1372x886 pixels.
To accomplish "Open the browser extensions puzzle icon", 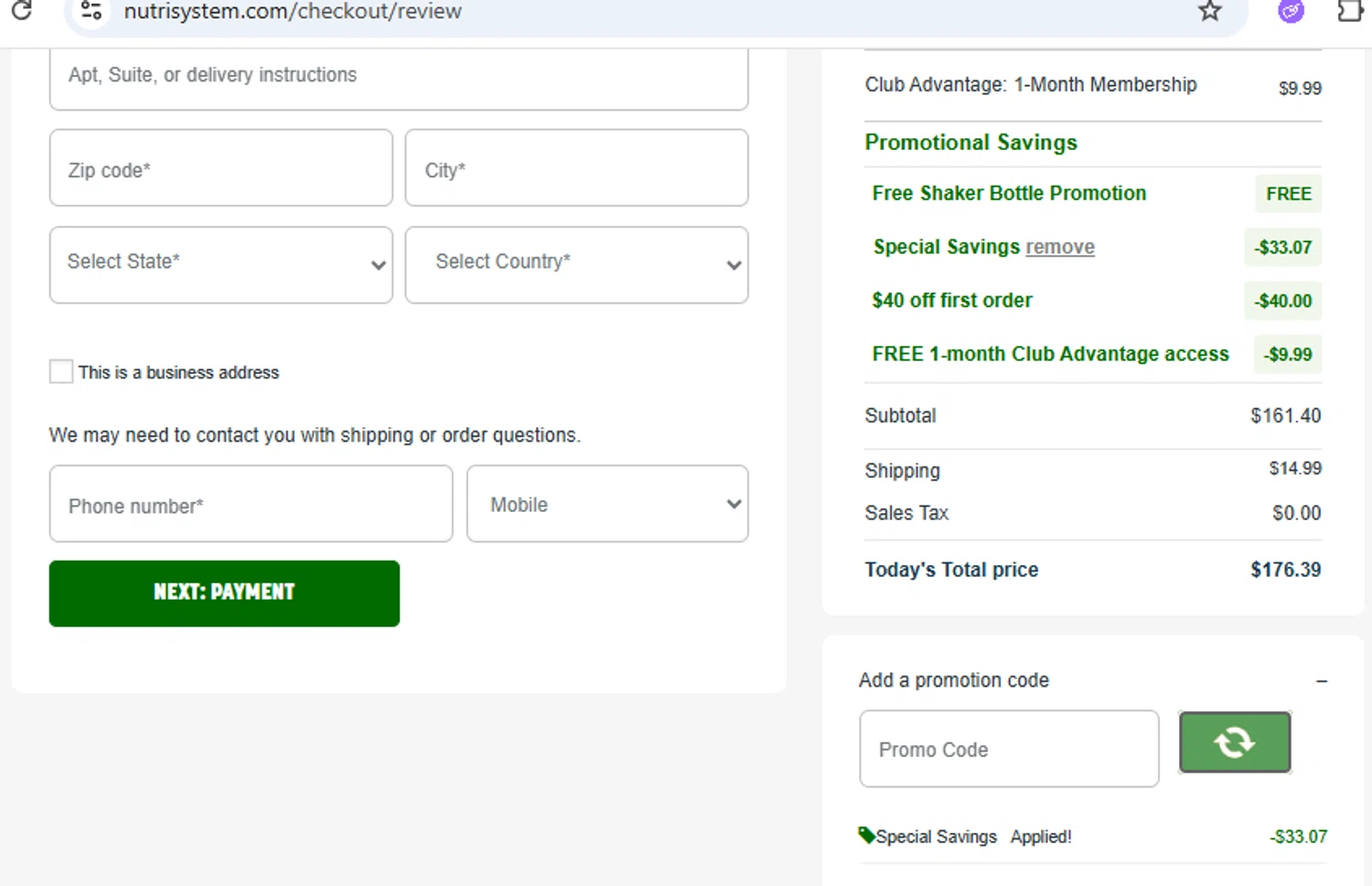I will pos(1350,11).
